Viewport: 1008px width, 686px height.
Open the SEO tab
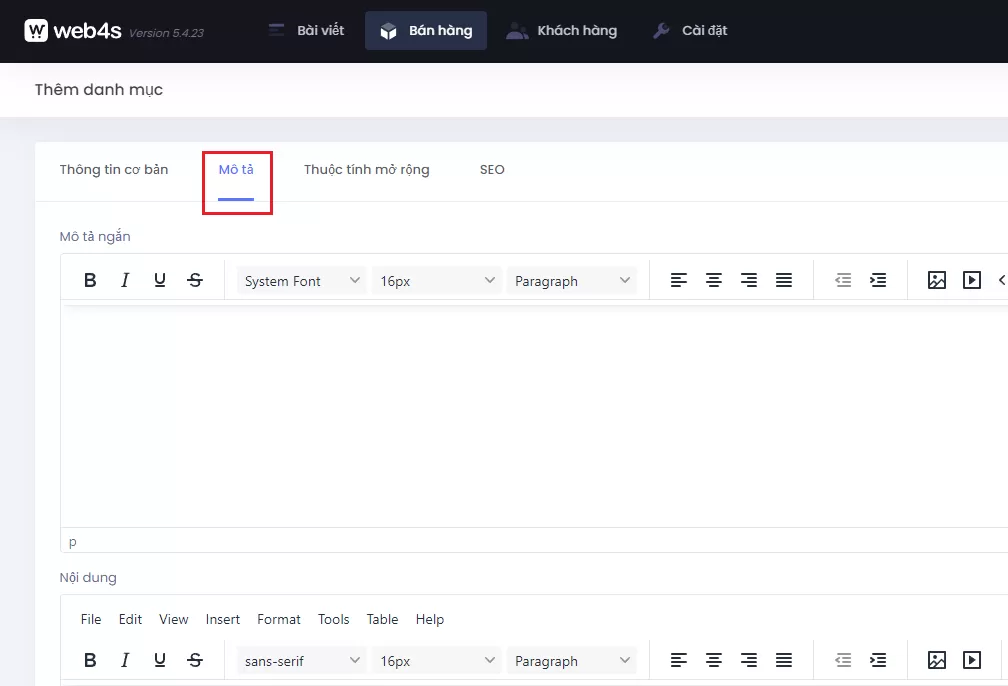492,170
